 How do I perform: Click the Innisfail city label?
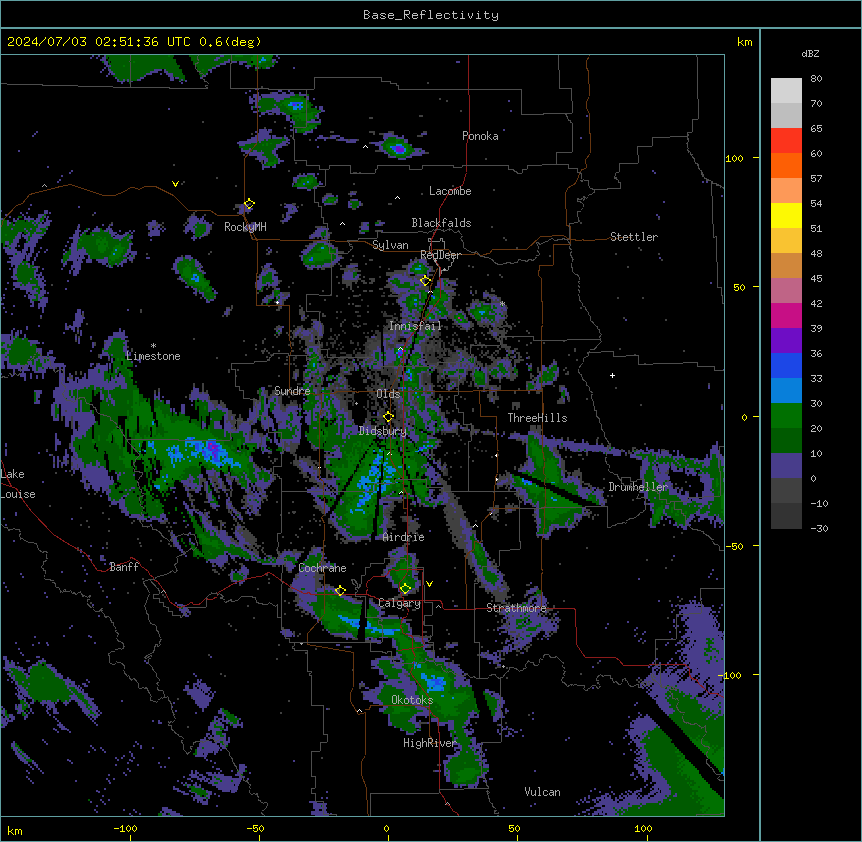click(x=415, y=326)
